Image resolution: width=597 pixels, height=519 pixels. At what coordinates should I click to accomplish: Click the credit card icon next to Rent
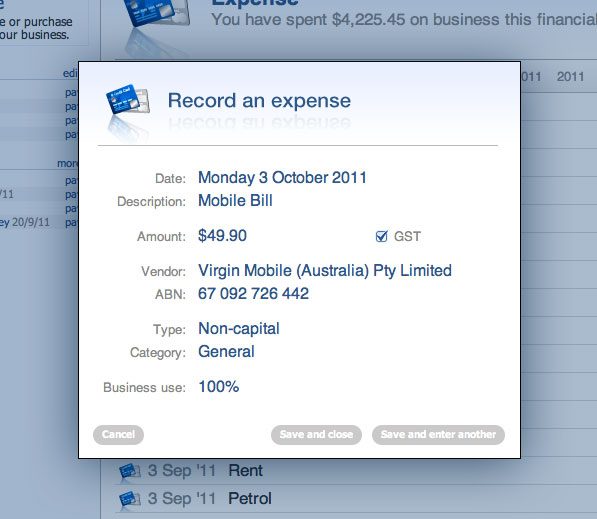(x=129, y=471)
